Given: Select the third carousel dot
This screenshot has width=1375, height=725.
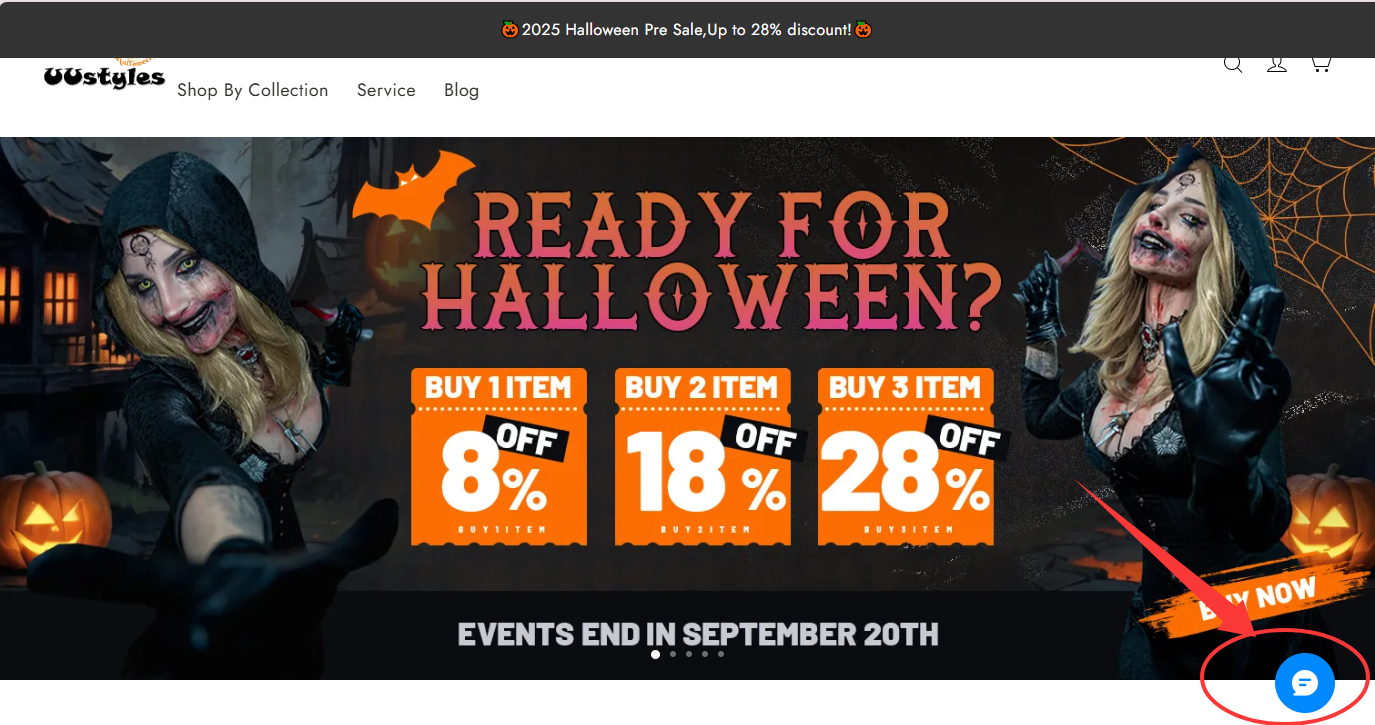Looking at the screenshot, I should (x=688, y=654).
